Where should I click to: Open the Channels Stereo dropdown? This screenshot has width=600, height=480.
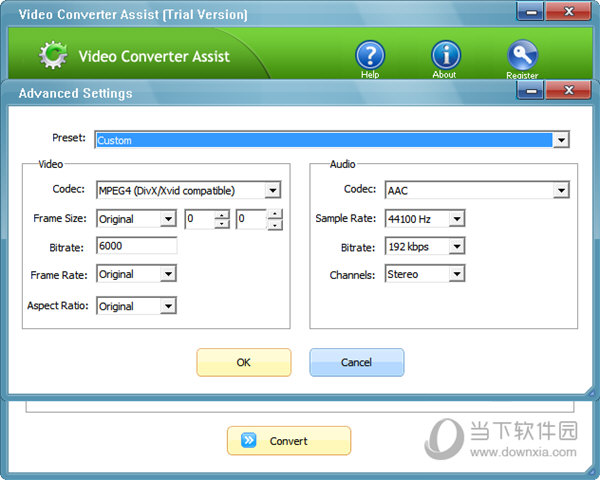click(425, 274)
